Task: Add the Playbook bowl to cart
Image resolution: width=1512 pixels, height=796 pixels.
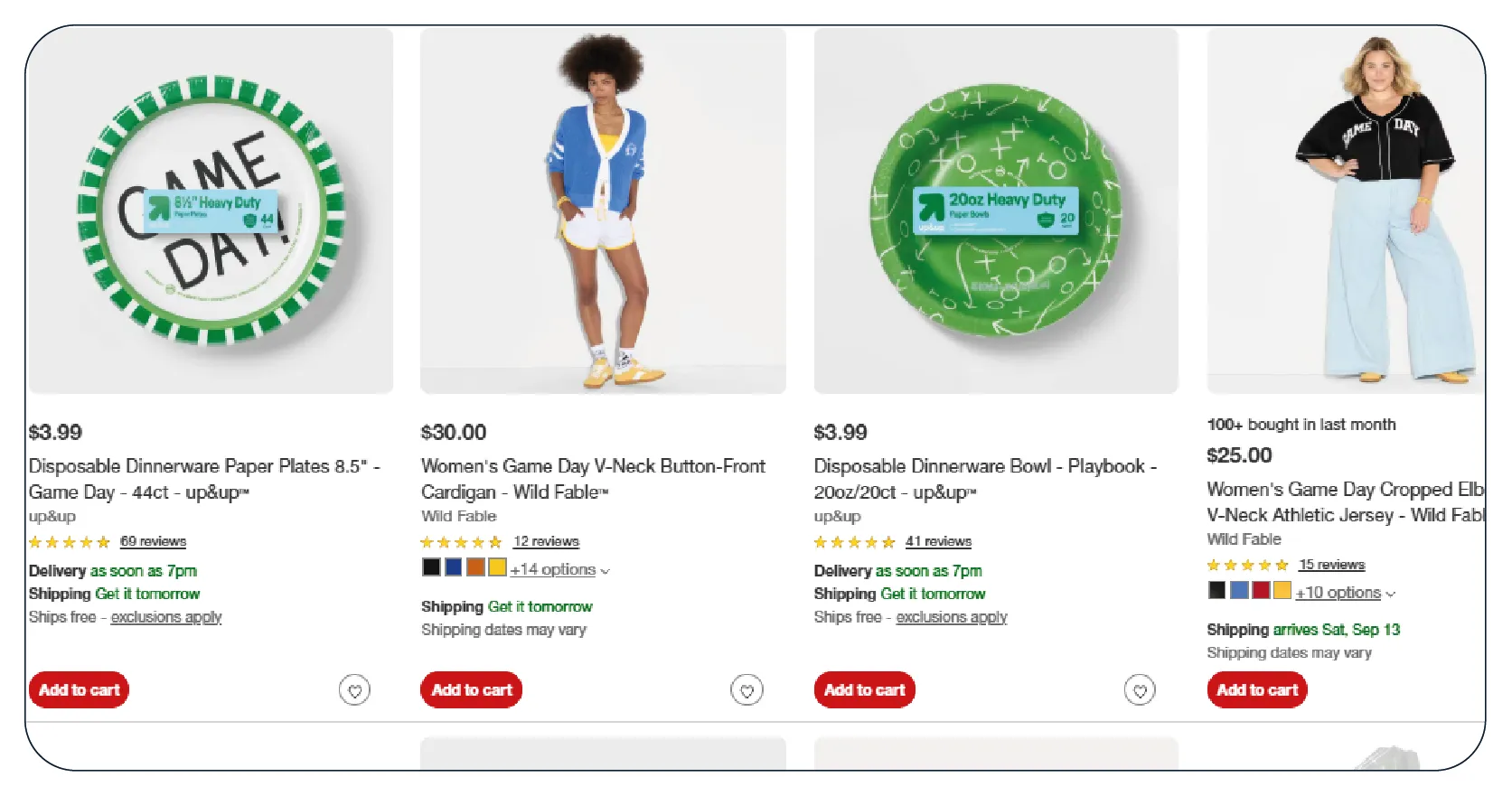Action: pyautogui.click(x=864, y=690)
